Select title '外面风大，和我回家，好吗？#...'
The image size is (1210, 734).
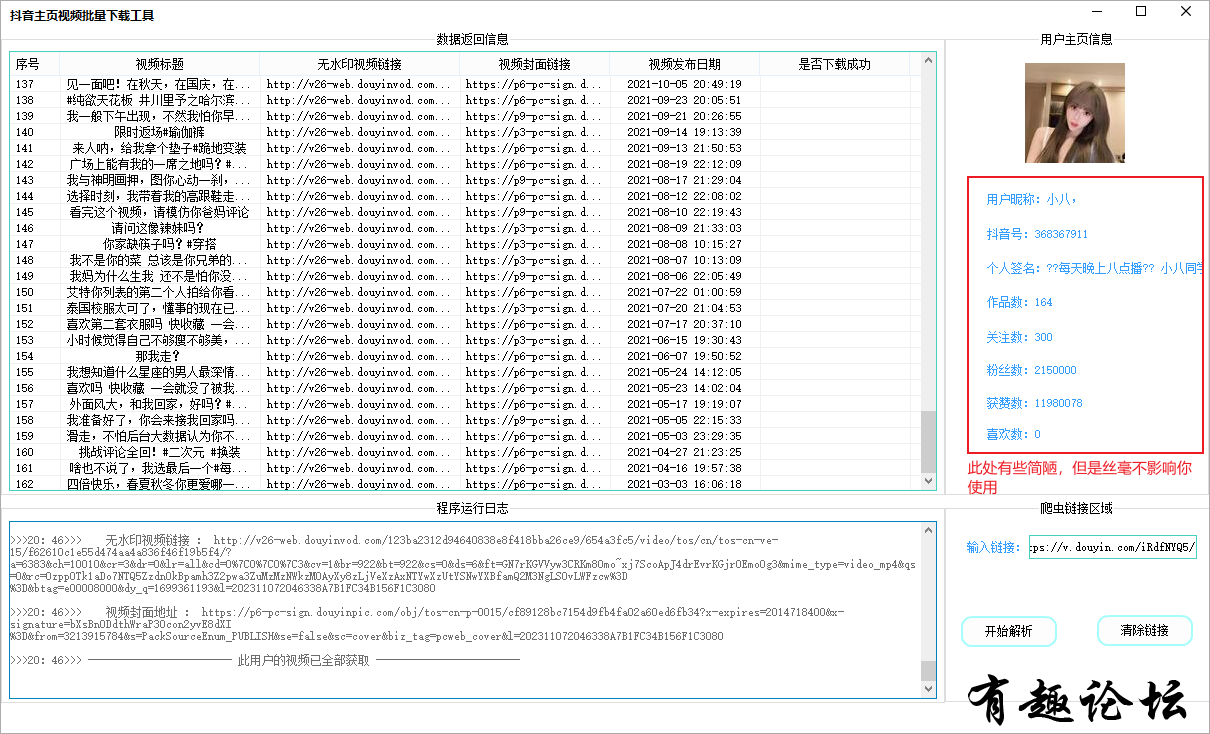[x=159, y=404]
